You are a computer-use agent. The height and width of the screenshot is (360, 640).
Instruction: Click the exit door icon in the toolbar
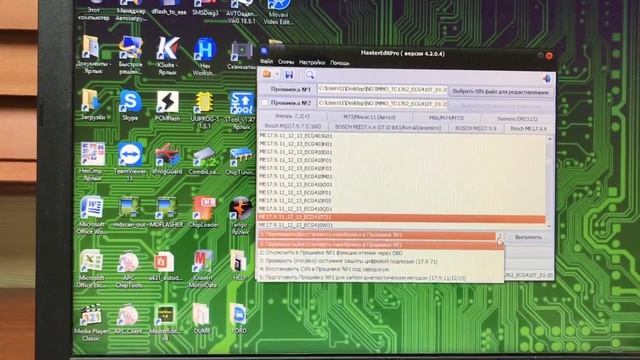[547, 79]
